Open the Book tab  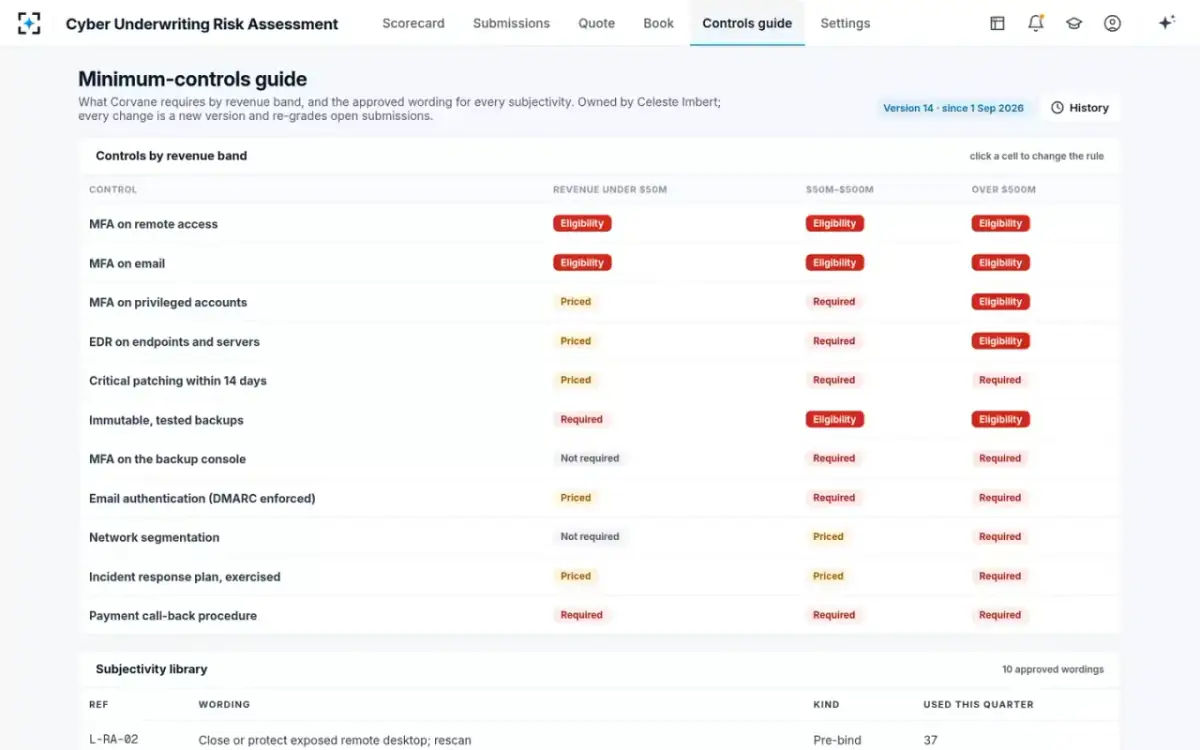(659, 23)
